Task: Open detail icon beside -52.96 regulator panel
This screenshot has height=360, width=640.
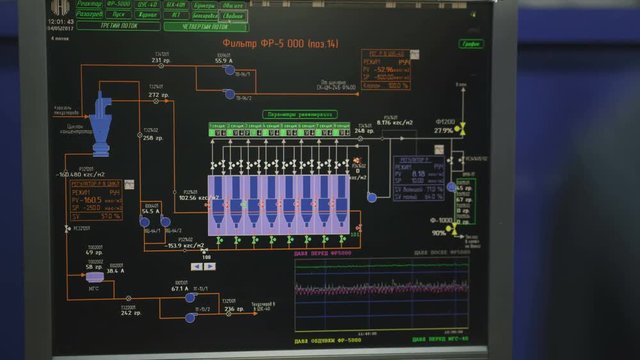Action: point(415,54)
